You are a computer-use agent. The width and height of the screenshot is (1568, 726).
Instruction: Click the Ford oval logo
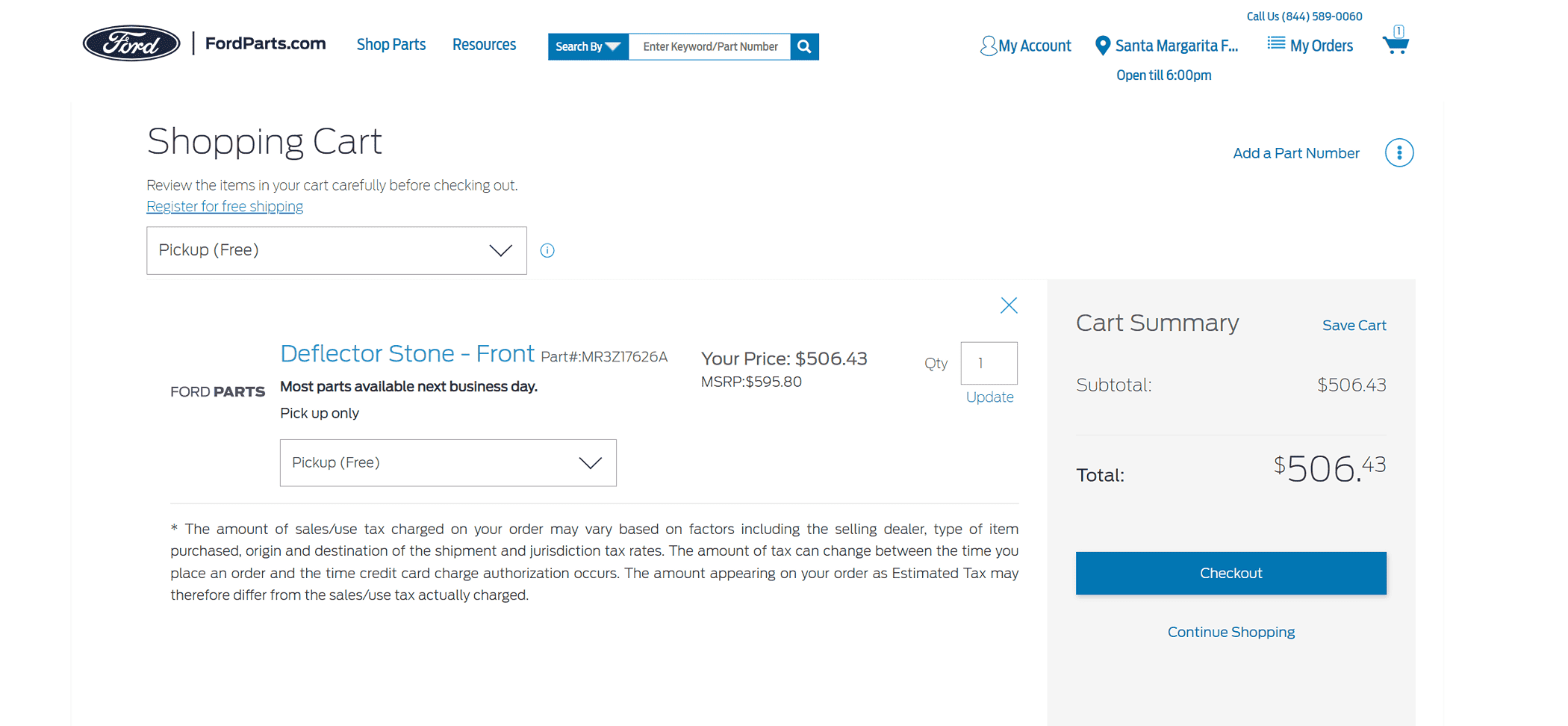tap(131, 43)
